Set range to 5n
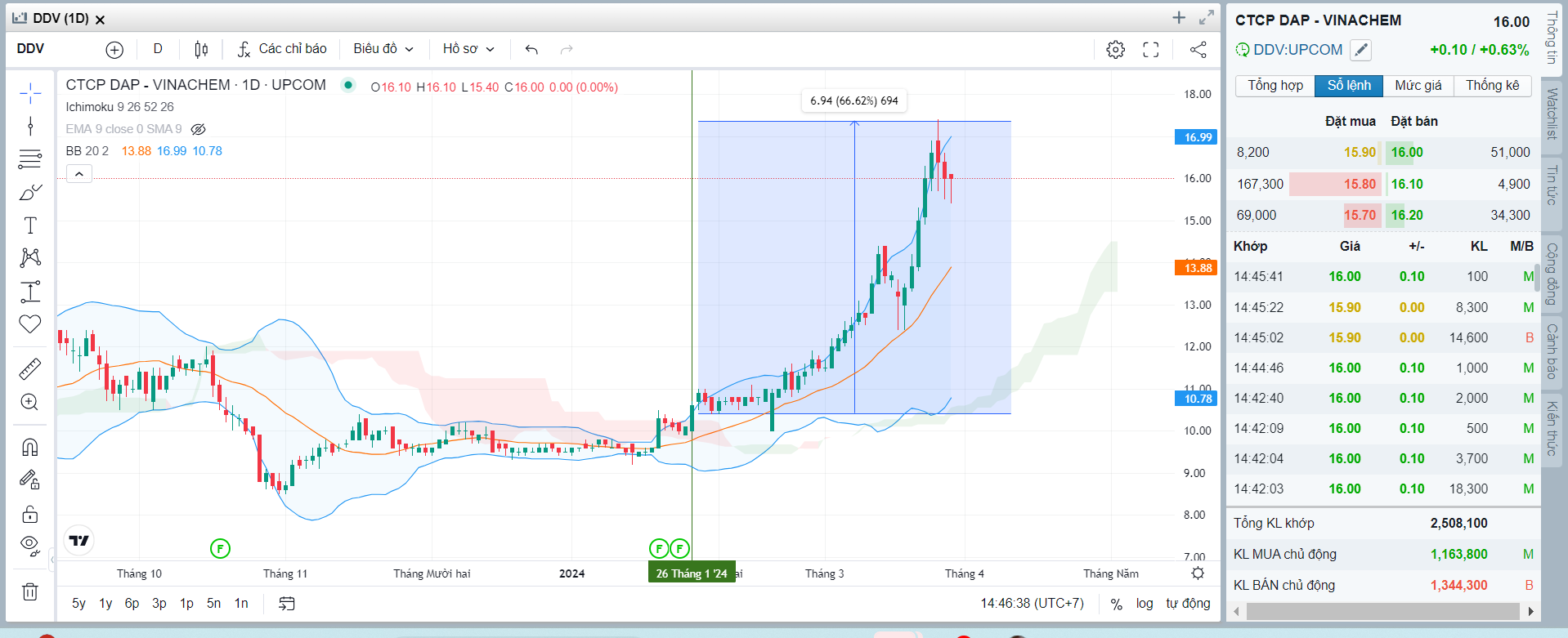 pos(213,604)
